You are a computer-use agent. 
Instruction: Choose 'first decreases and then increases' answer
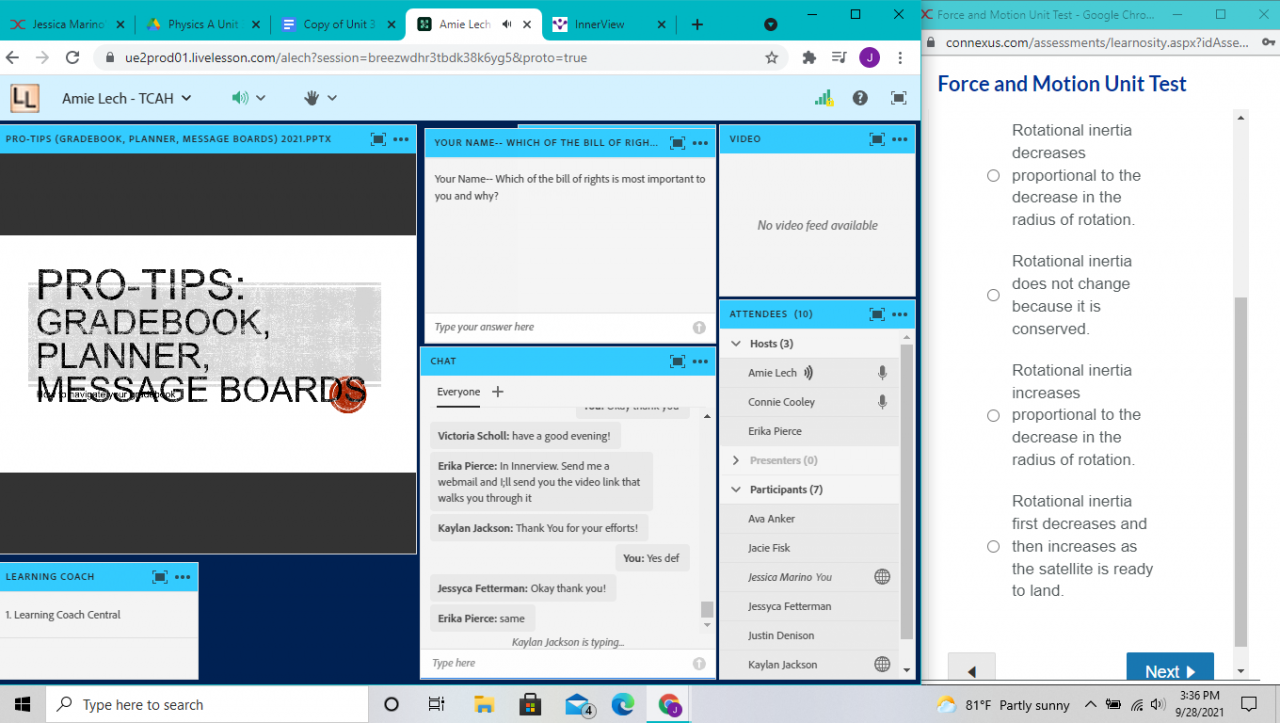(x=993, y=546)
